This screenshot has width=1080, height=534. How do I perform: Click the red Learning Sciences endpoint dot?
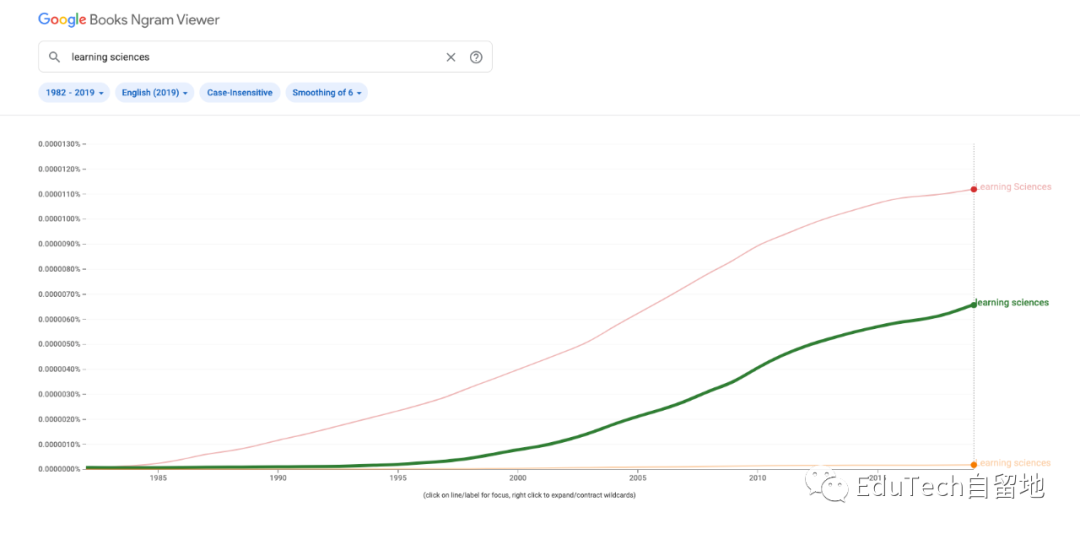click(x=974, y=189)
